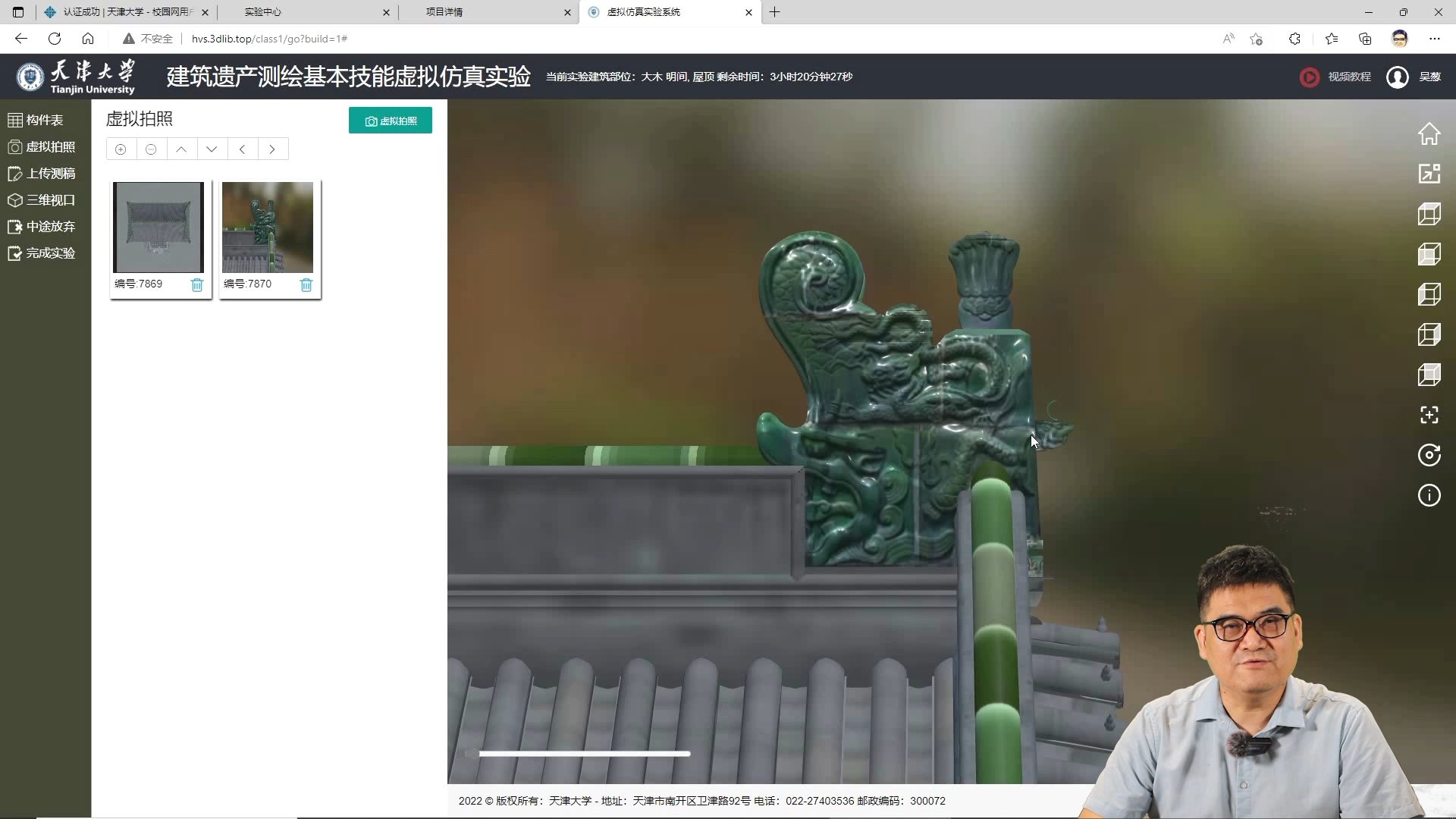Delete photo 7870 with trash icon
The image size is (1456, 819).
coord(306,284)
